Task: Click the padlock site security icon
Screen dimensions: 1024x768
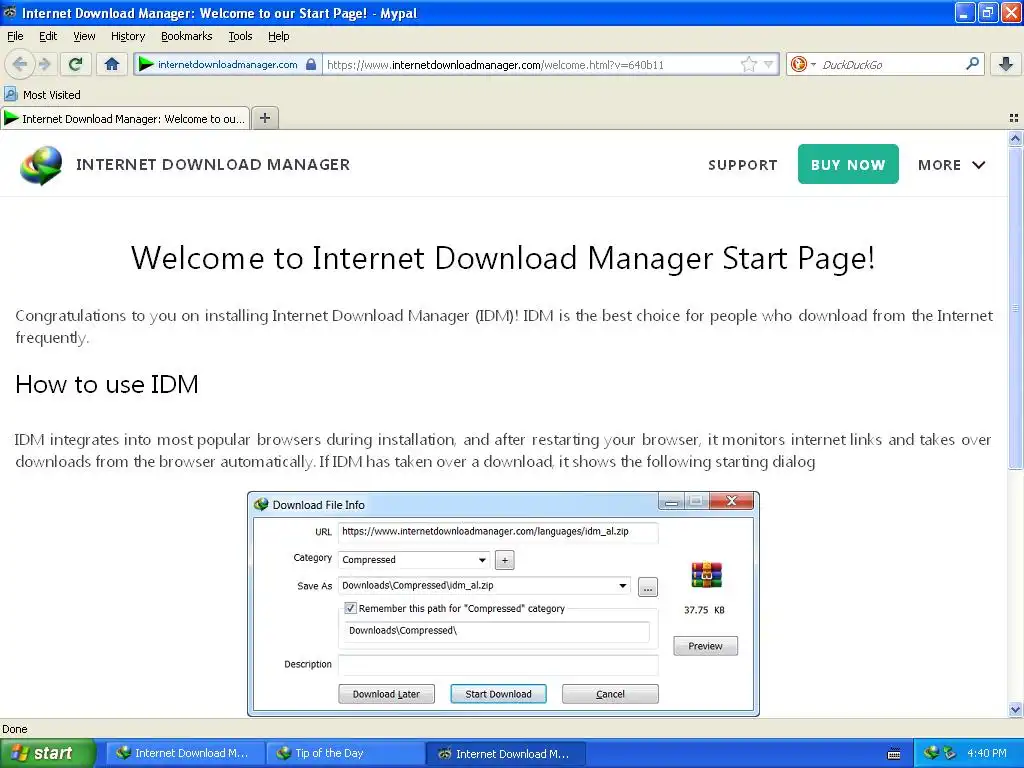Action: pyautogui.click(x=311, y=64)
